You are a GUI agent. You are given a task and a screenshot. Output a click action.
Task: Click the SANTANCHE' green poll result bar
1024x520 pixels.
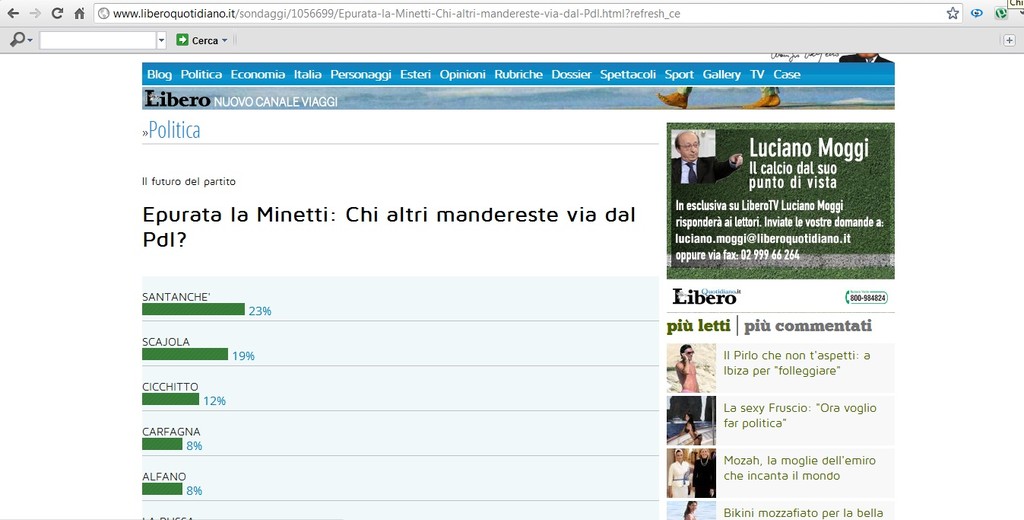click(x=193, y=310)
